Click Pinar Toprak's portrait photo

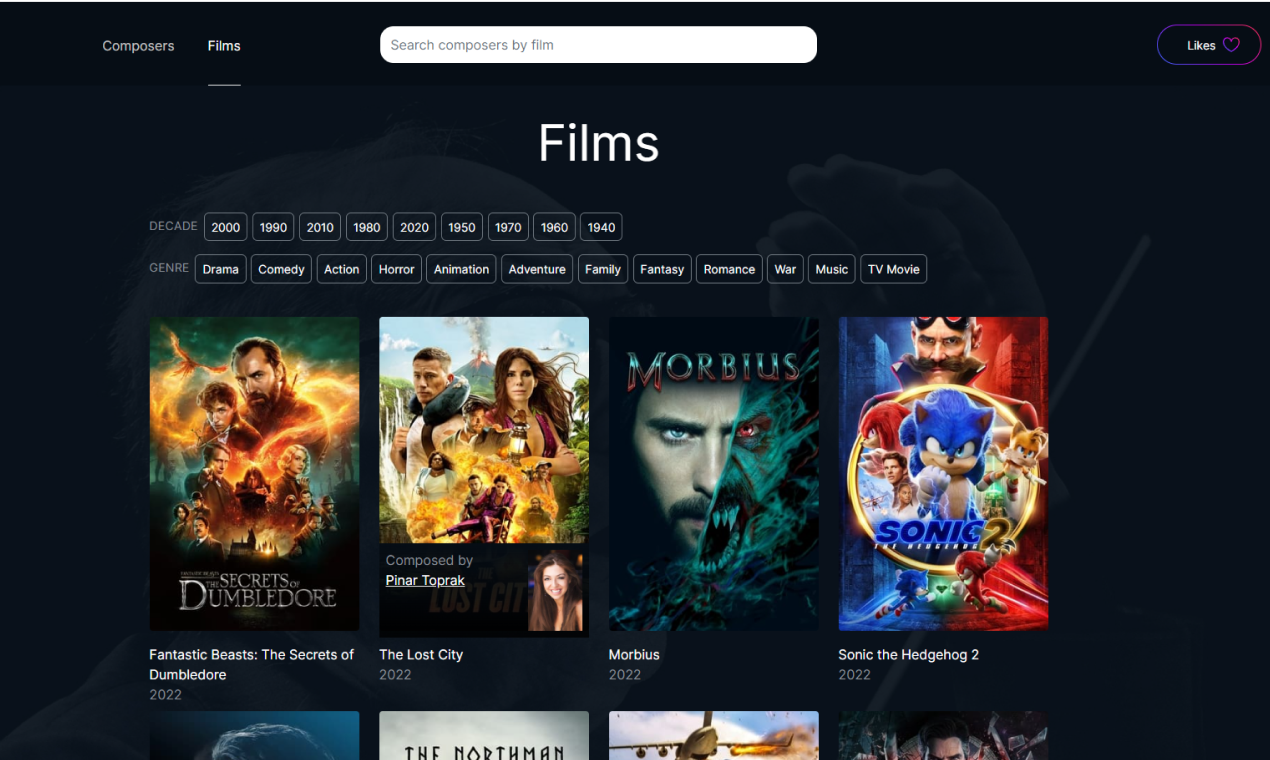coord(555,592)
